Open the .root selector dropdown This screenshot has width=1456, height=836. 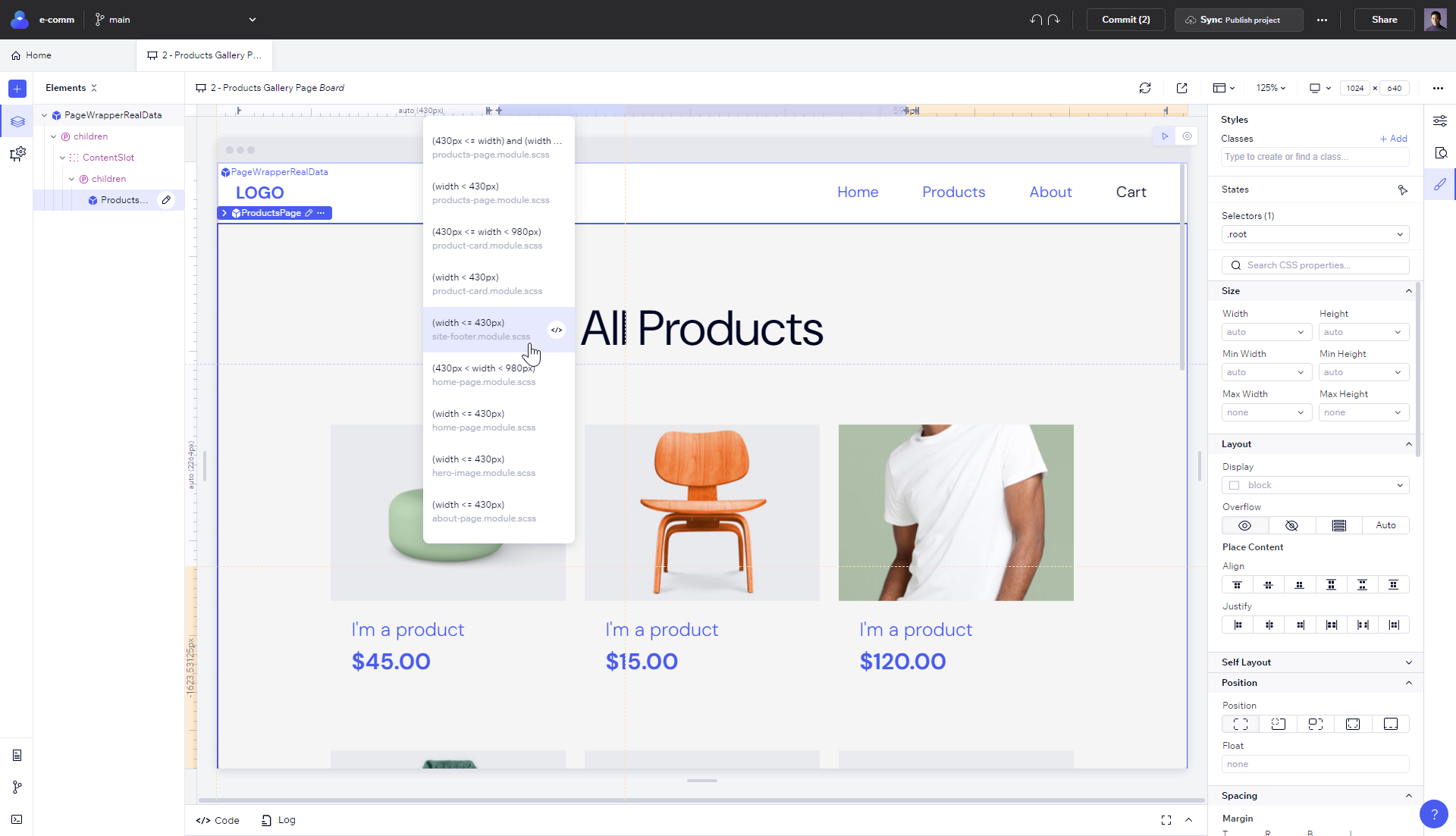(x=1315, y=234)
